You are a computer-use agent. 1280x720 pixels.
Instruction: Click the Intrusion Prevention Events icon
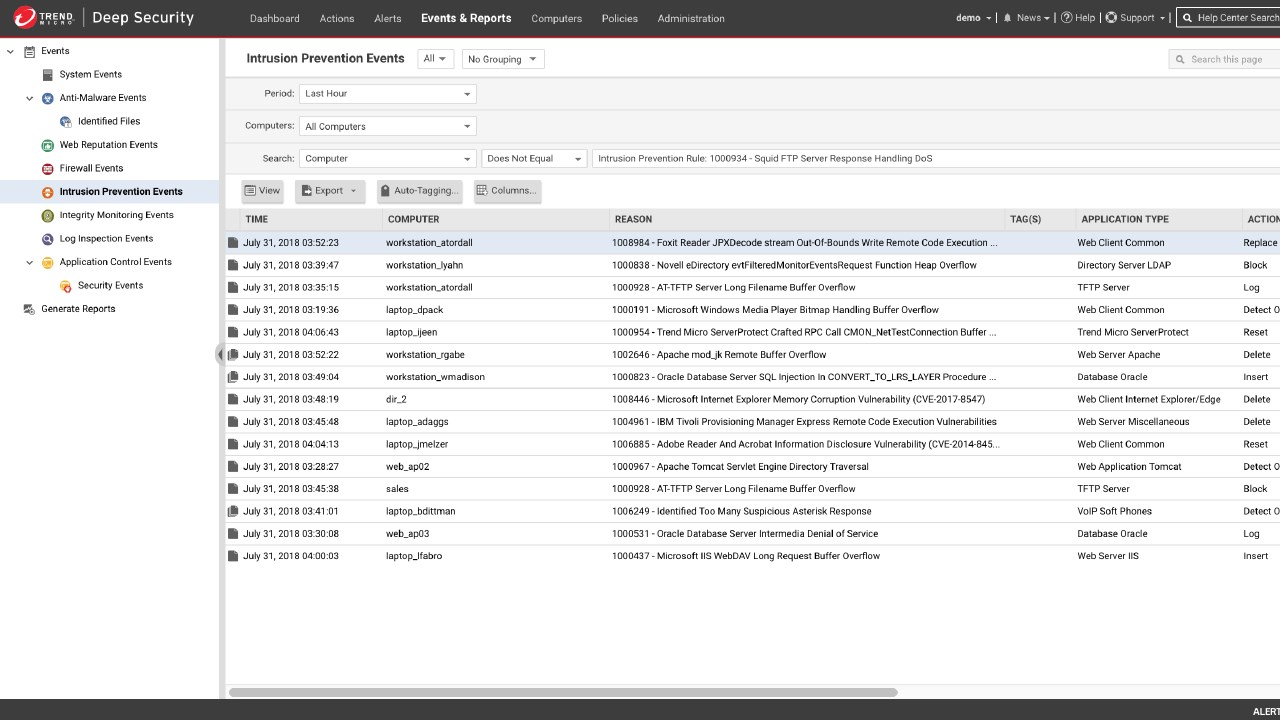click(x=48, y=192)
